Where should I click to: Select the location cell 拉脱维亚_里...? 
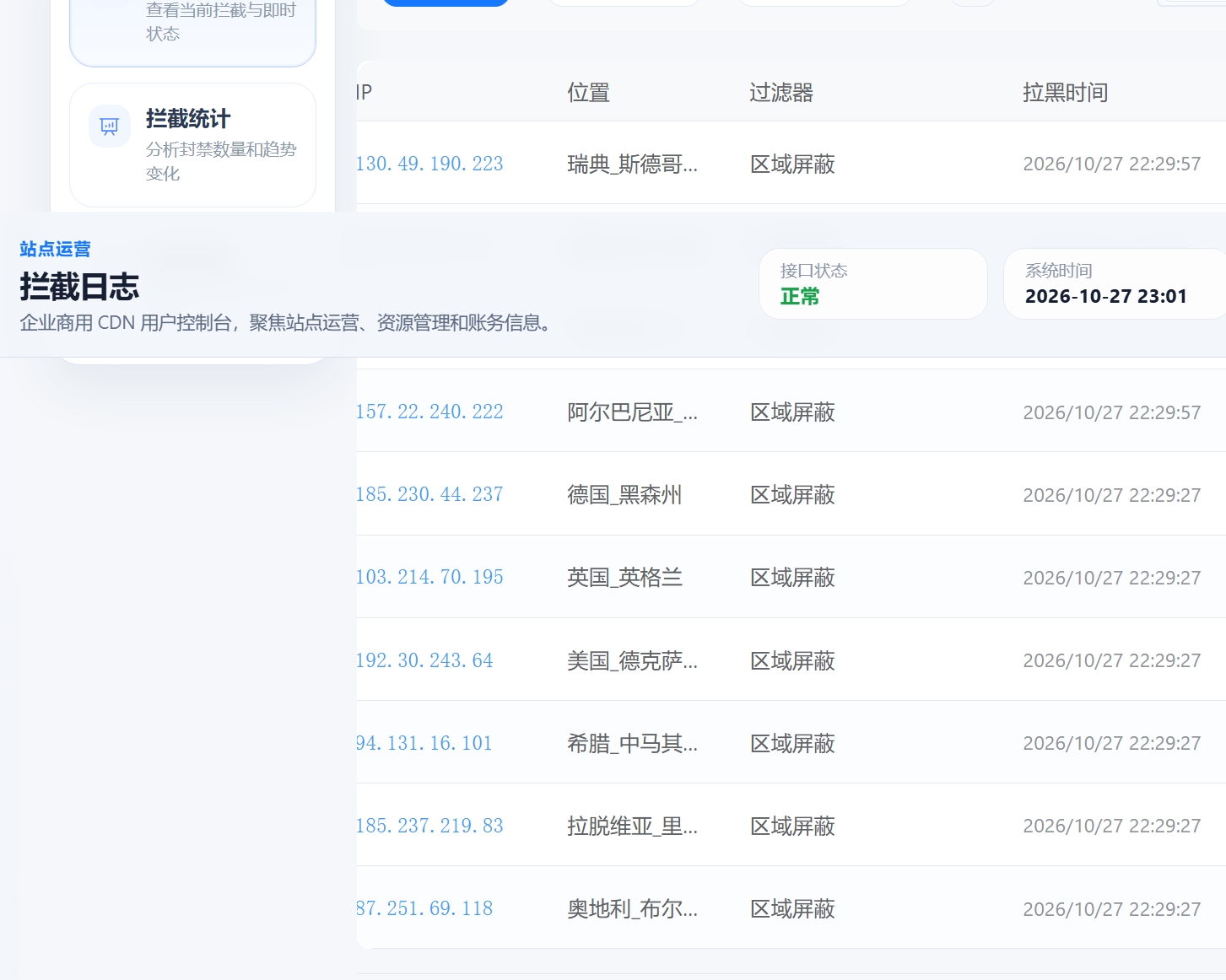click(633, 826)
